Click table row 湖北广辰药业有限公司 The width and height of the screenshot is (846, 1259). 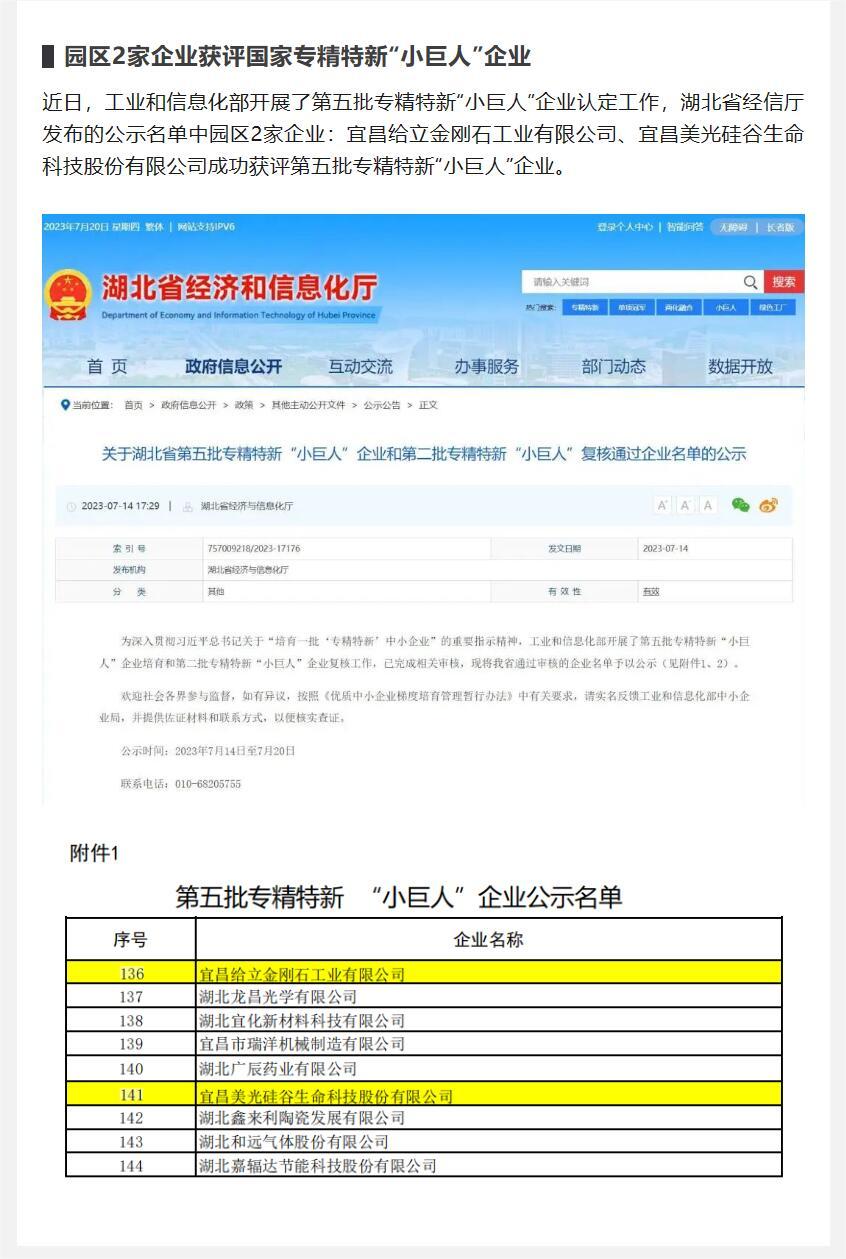(x=423, y=1069)
